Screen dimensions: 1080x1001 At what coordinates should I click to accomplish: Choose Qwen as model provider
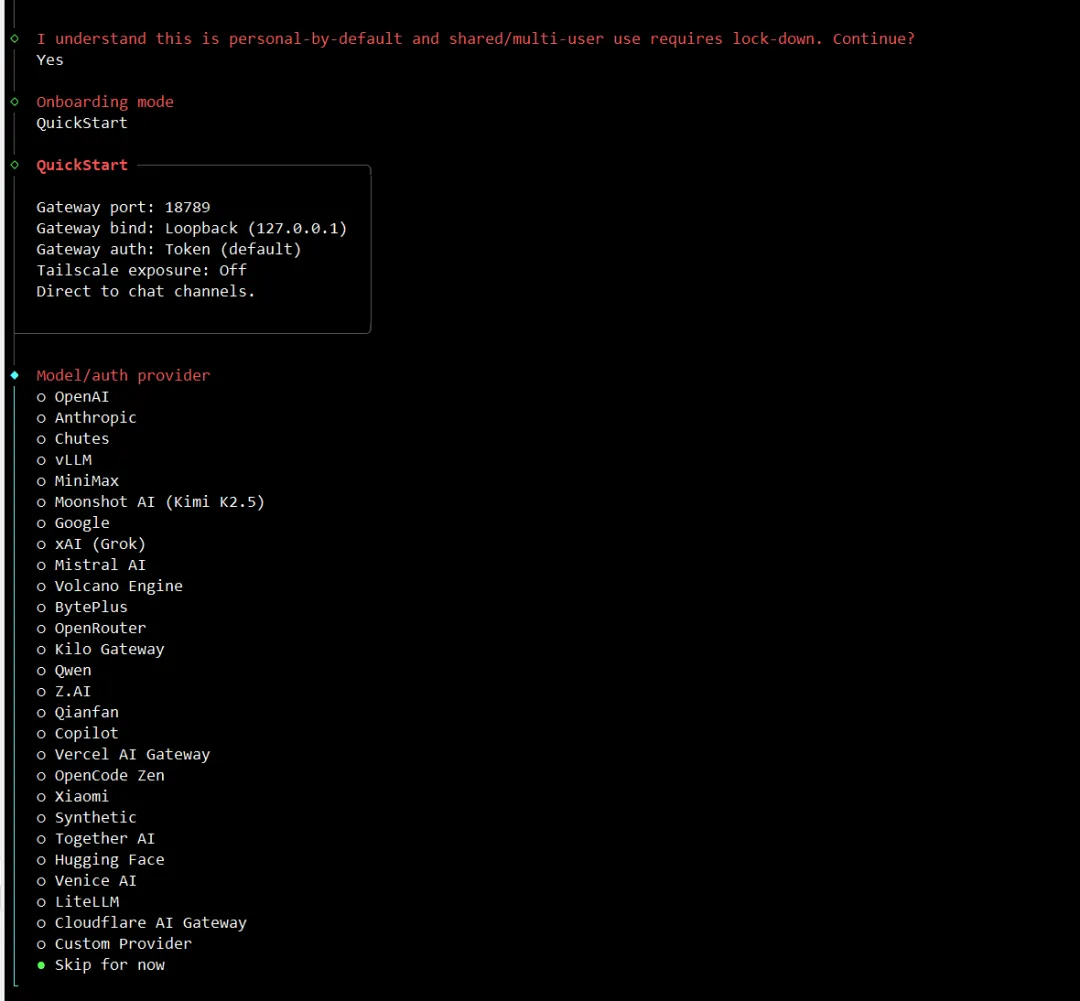[64, 670]
